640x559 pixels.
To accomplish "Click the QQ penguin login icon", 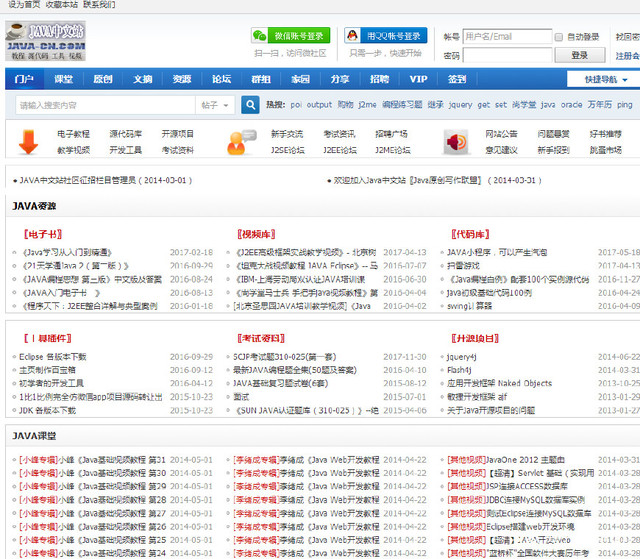I will [x=352, y=35].
